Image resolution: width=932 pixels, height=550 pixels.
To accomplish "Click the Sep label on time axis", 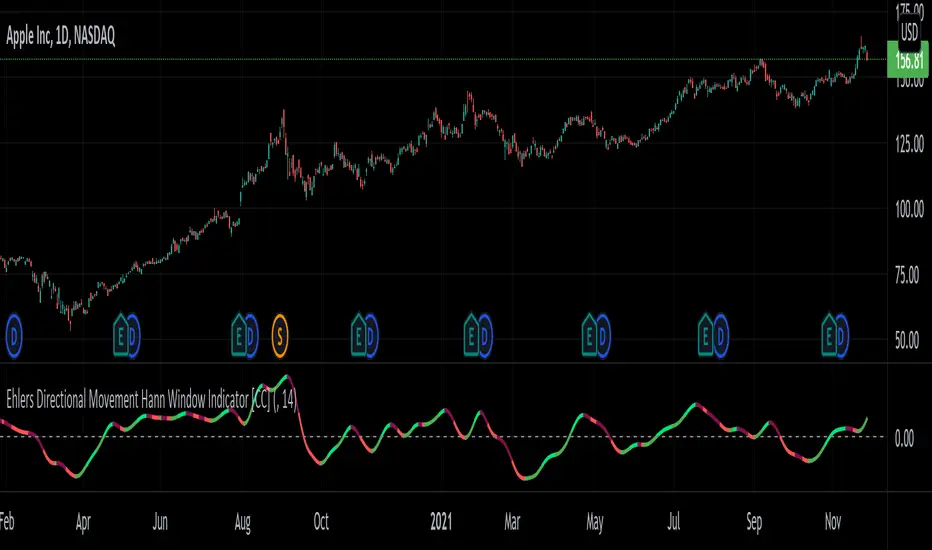I will [x=754, y=522].
